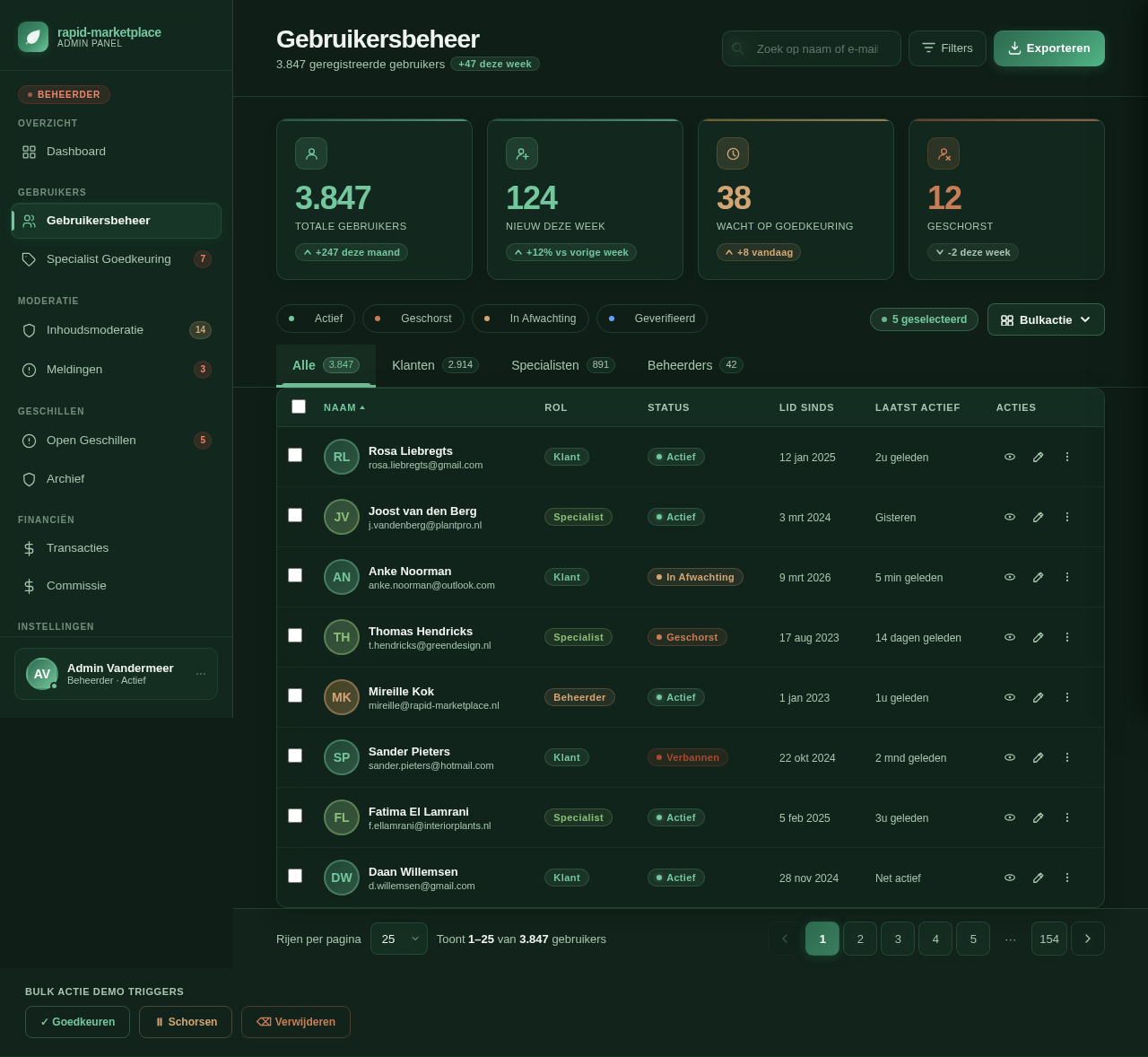Open the Klanten tab
The height and width of the screenshot is (1057, 1148).
(x=413, y=365)
